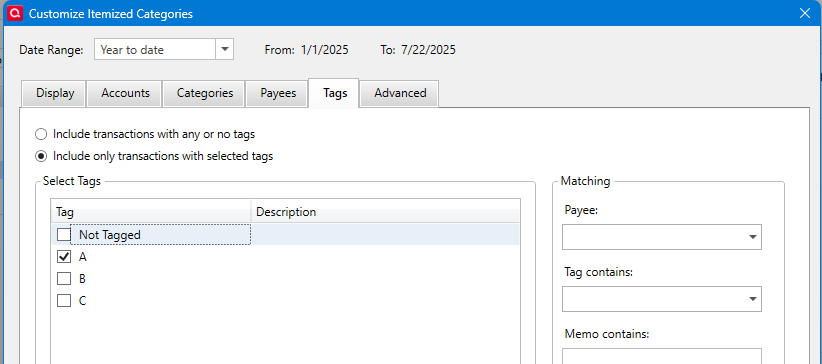Uncheck tag A checkbox
Image resolution: width=822 pixels, height=364 pixels.
64,256
